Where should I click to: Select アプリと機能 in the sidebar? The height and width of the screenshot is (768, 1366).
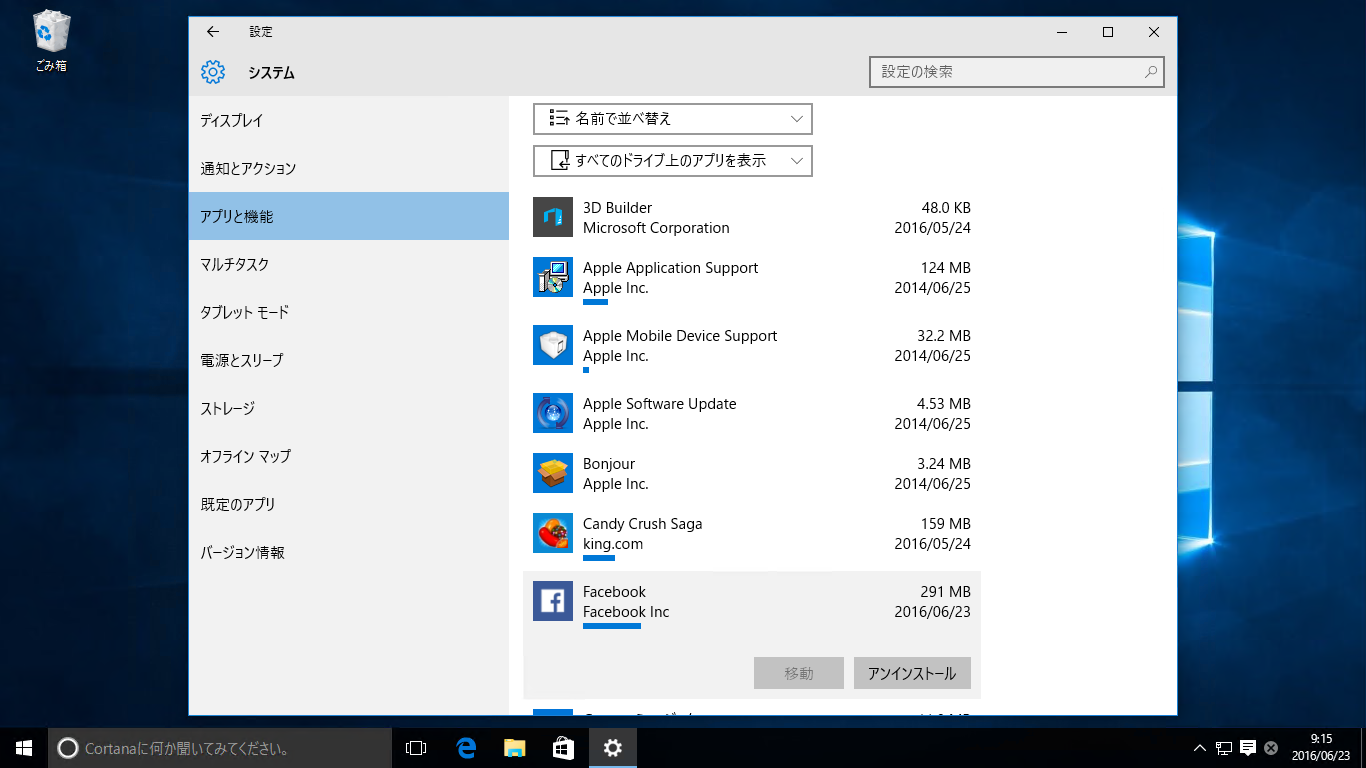click(349, 216)
